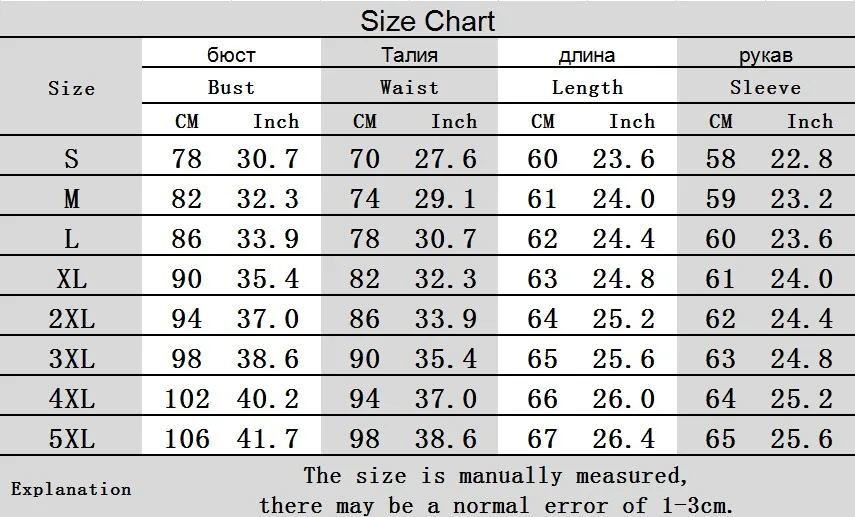Click the Bust column header
The height and width of the screenshot is (517, 855).
coord(231,87)
